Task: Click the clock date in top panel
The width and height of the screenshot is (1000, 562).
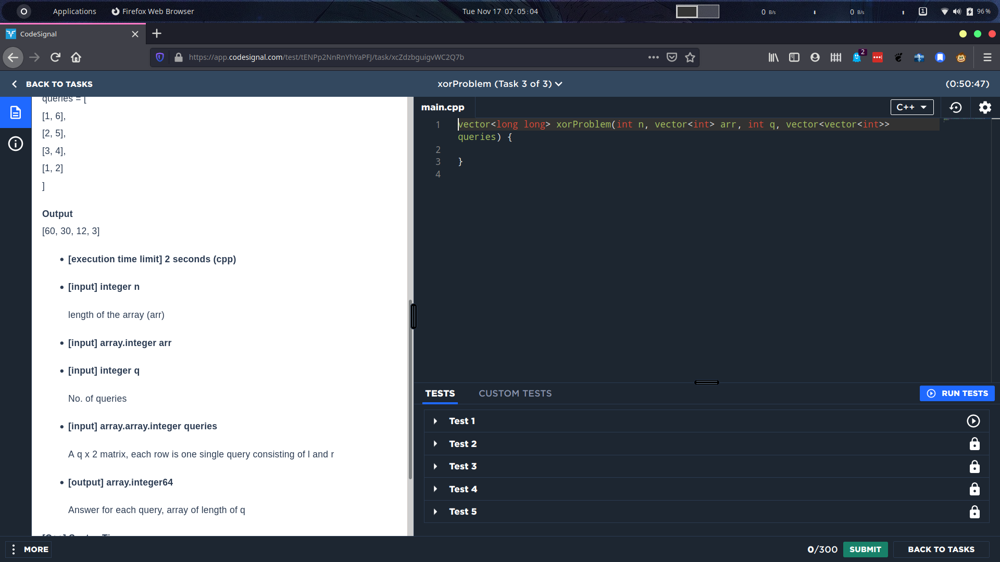Action: (x=500, y=11)
